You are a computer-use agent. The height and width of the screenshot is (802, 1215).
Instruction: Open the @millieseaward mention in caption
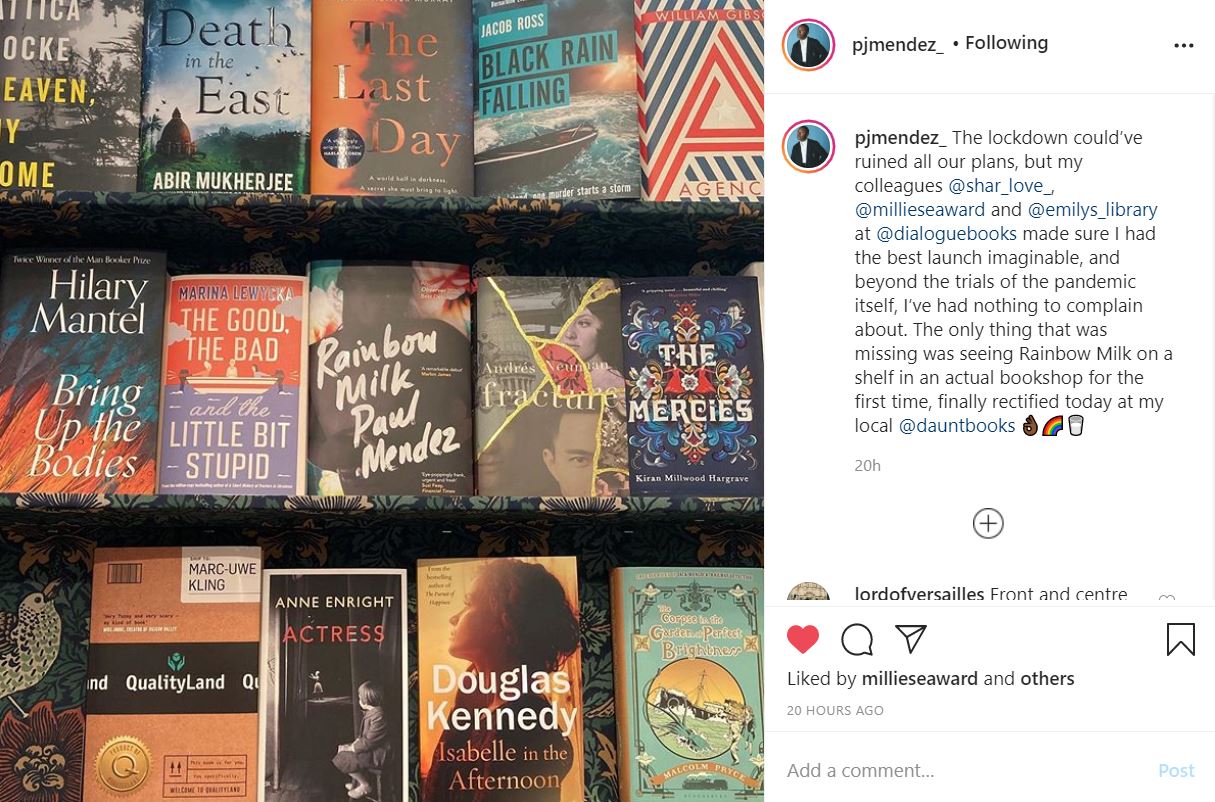click(920, 210)
